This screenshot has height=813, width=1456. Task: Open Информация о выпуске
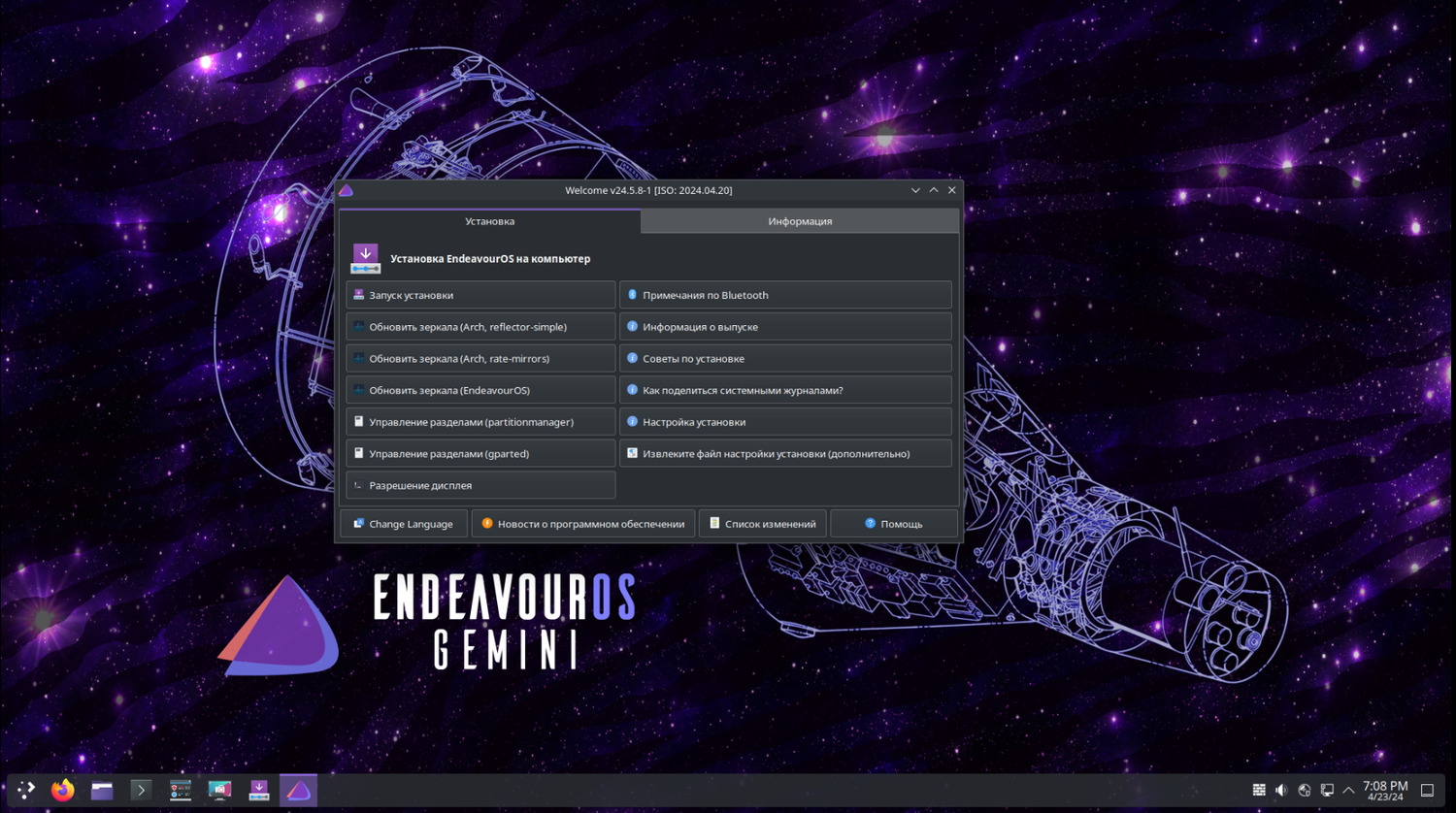click(x=785, y=327)
